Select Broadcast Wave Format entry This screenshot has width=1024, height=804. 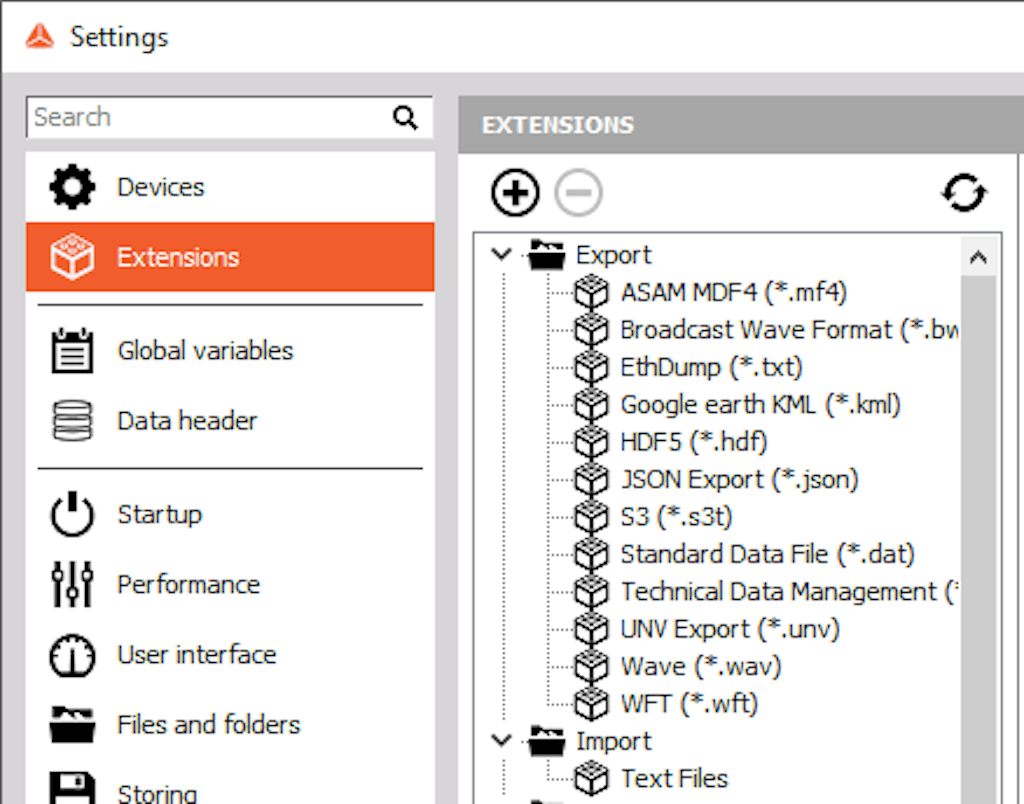(x=789, y=330)
